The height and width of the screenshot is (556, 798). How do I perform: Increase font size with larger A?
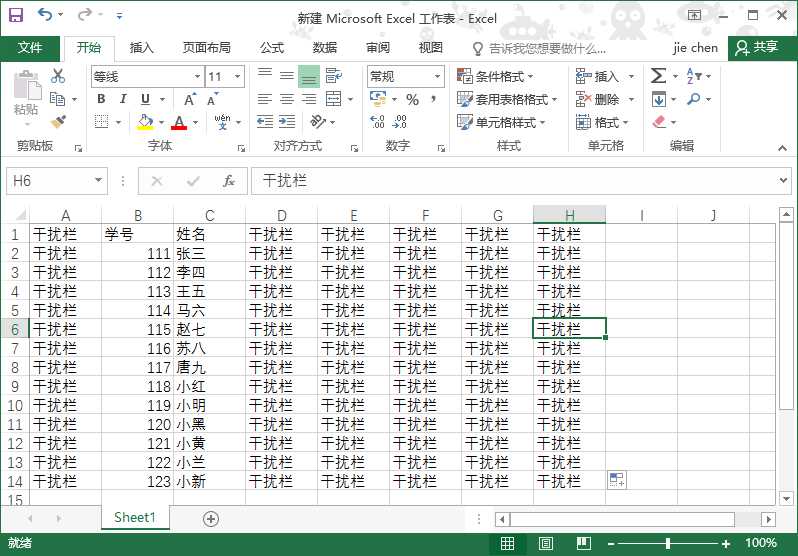click(190, 99)
